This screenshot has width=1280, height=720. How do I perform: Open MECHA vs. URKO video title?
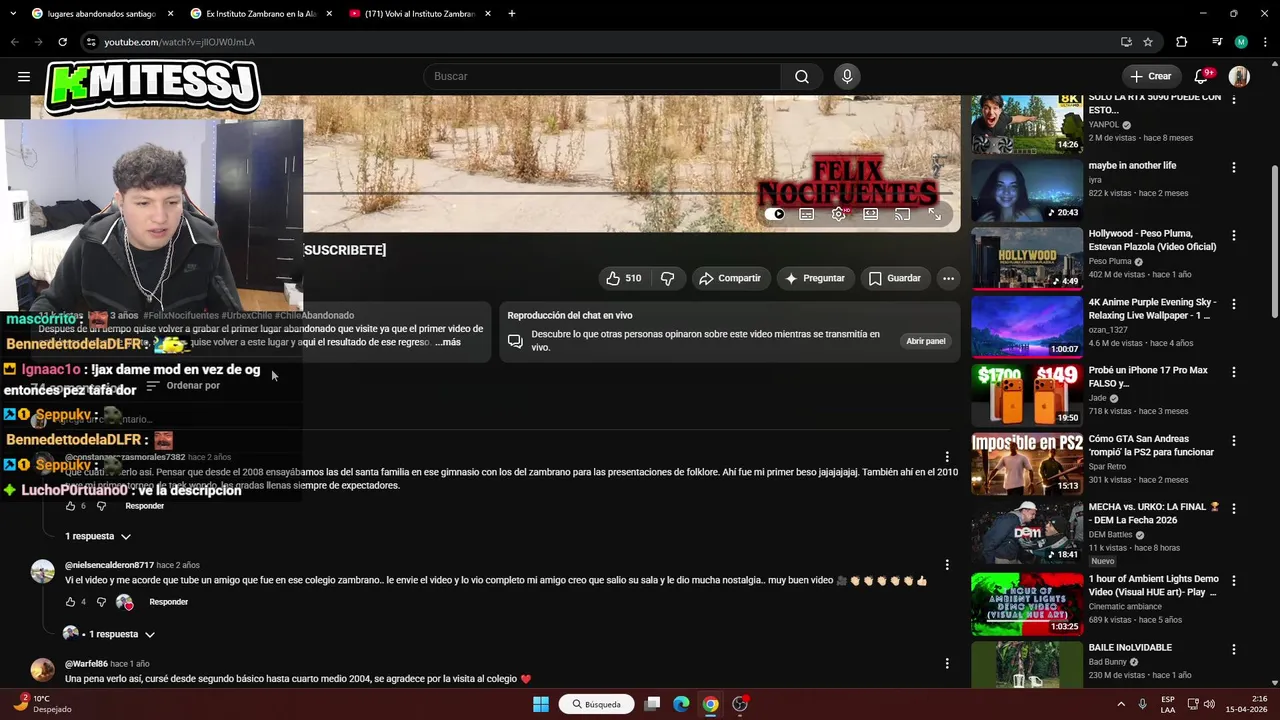[1153, 513]
